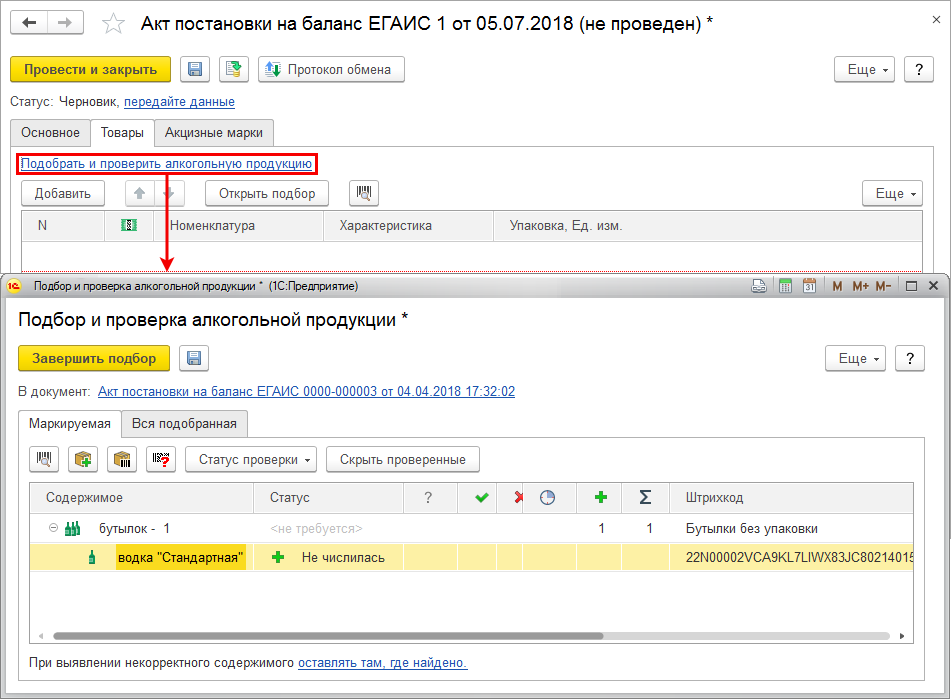
Task: Open Акт постановки на баланс ЕГАИС 0000-000003 link
Action: 306,392
